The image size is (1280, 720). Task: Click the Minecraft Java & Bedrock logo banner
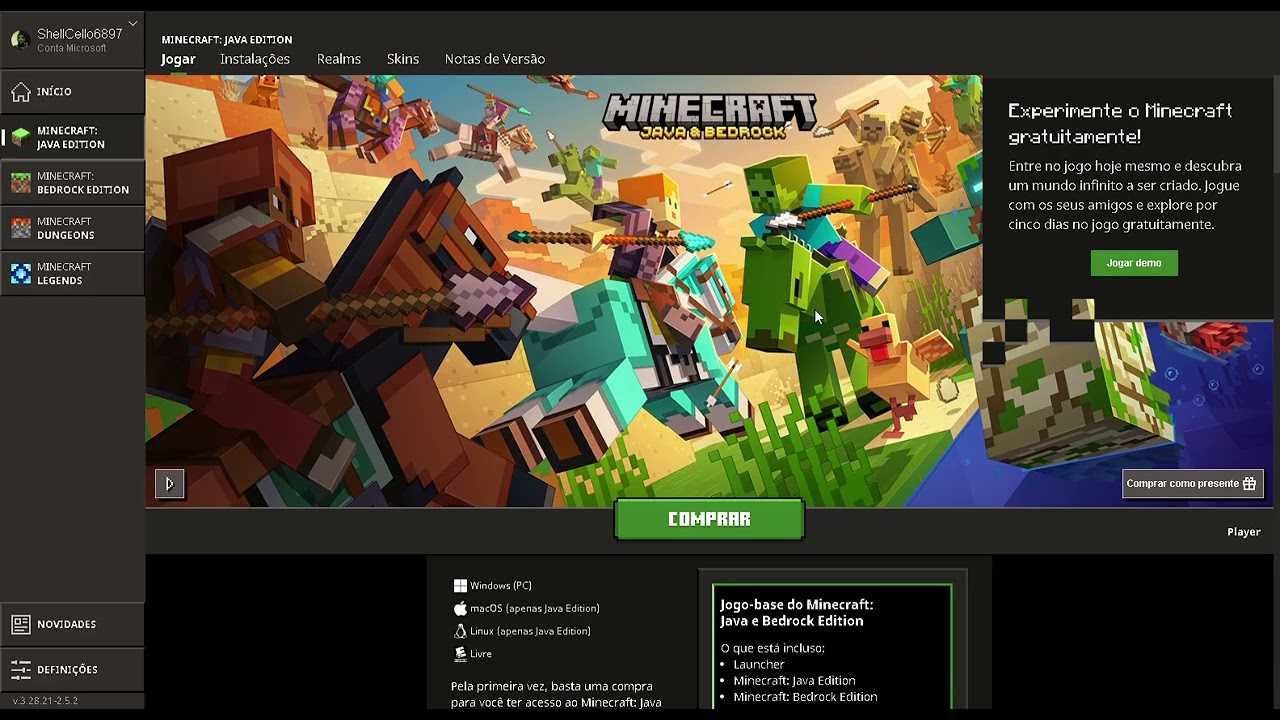pyautogui.click(x=709, y=116)
